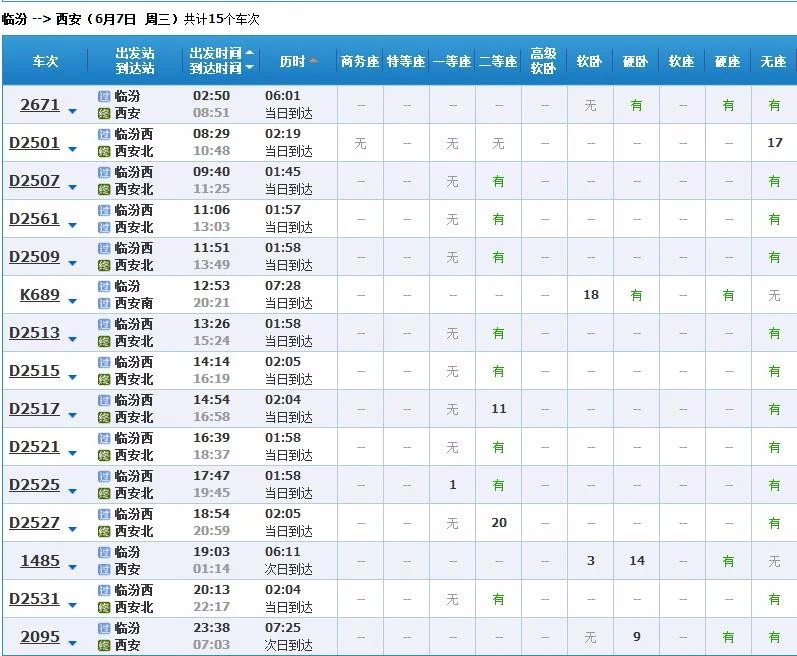Open train number link D2531
The image size is (797, 656).
[x=35, y=598]
